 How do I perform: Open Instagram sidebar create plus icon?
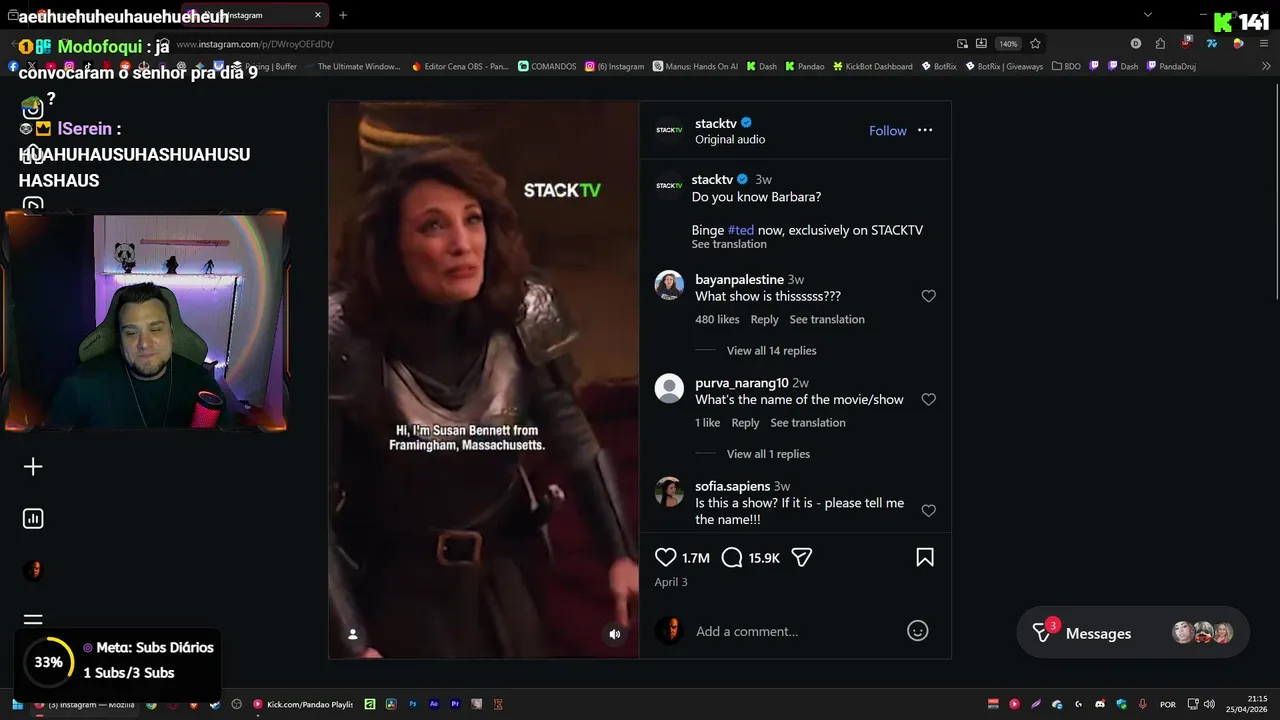coord(33,467)
